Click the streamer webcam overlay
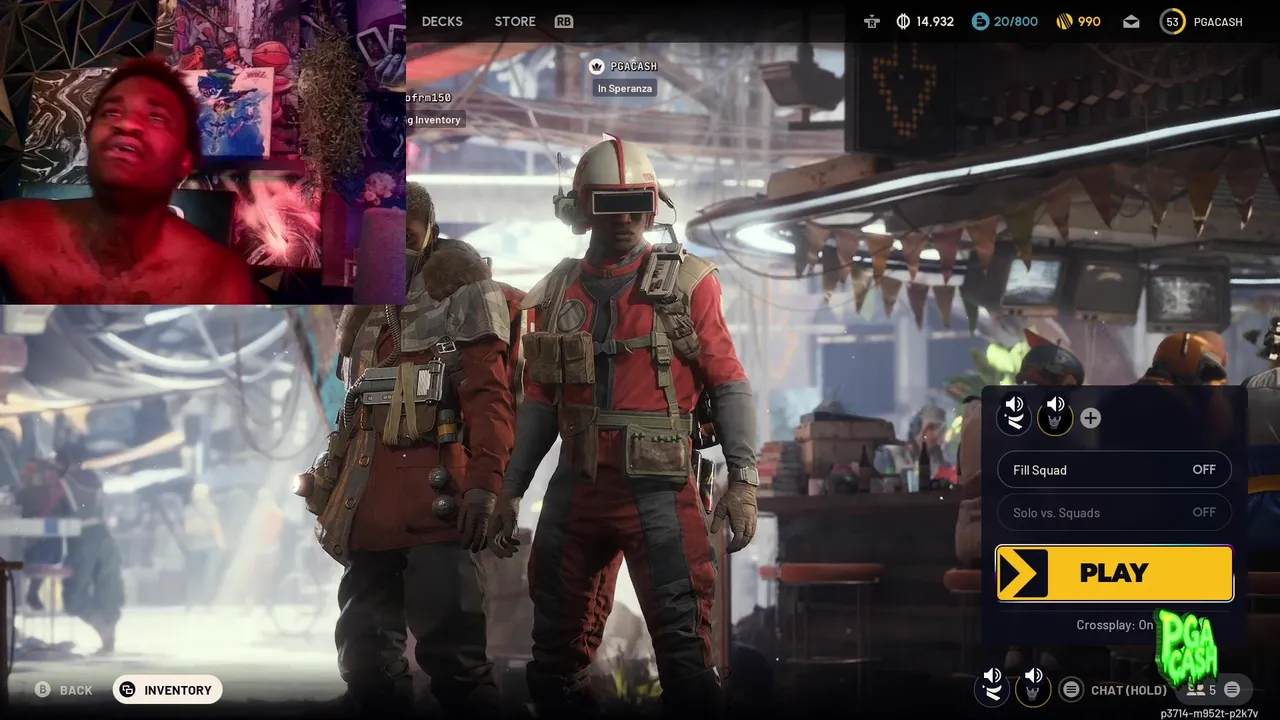The width and height of the screenshot is (1280, 720). [x=203, y=152]
